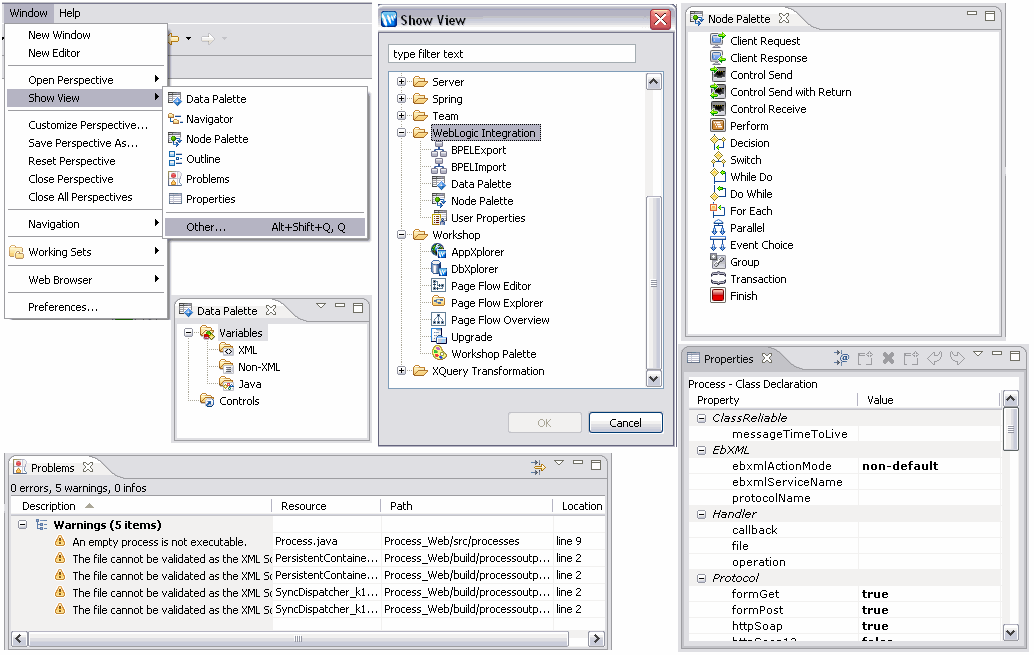
Task: Collapse the EbXML property category
Action: coord(702,450)
